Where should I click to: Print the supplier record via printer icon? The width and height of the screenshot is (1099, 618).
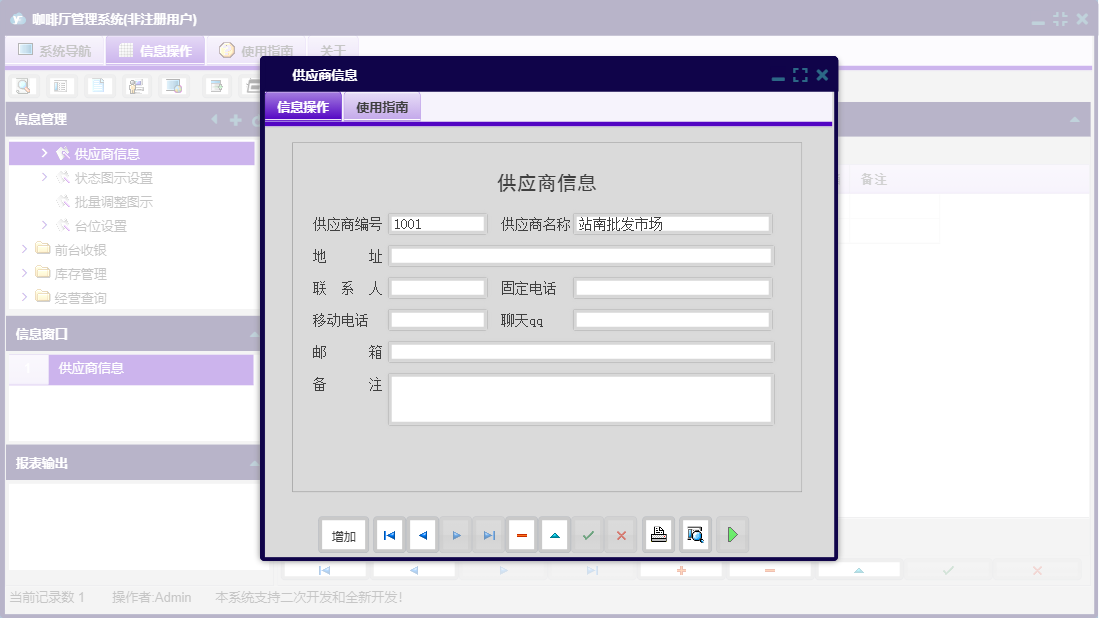(658, 534)
